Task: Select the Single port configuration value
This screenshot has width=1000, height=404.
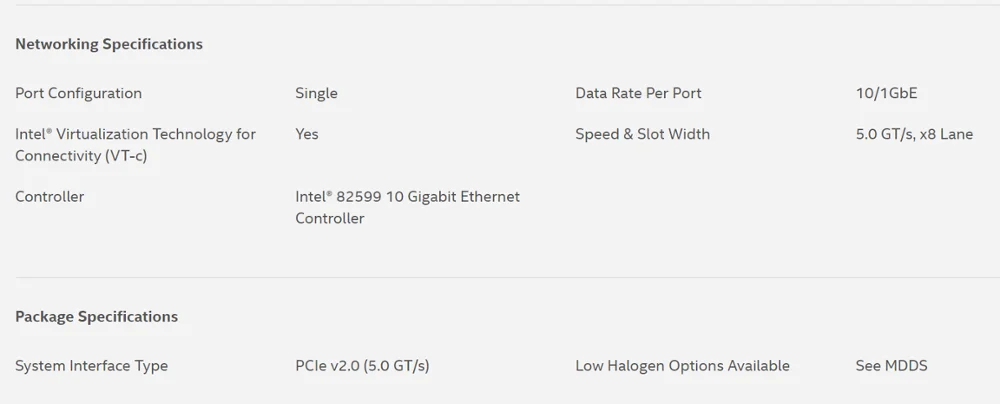Action: (316, 93)
